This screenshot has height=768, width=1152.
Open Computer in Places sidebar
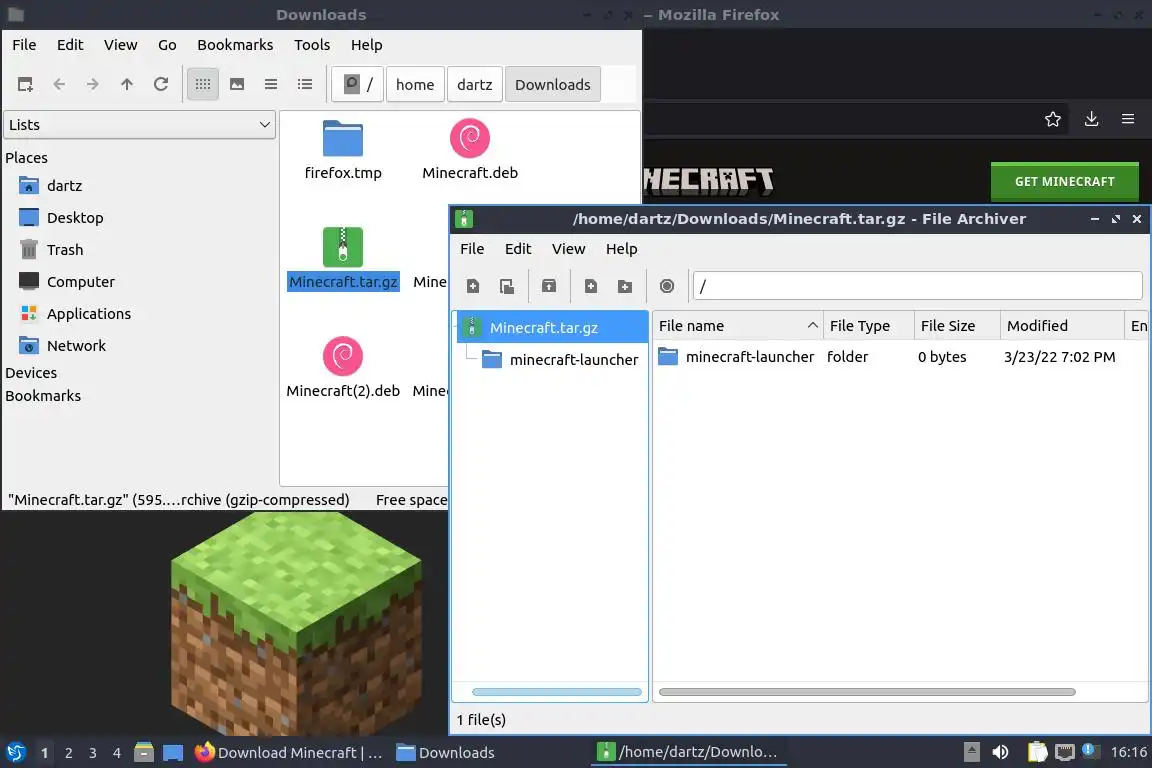(81, 281)
